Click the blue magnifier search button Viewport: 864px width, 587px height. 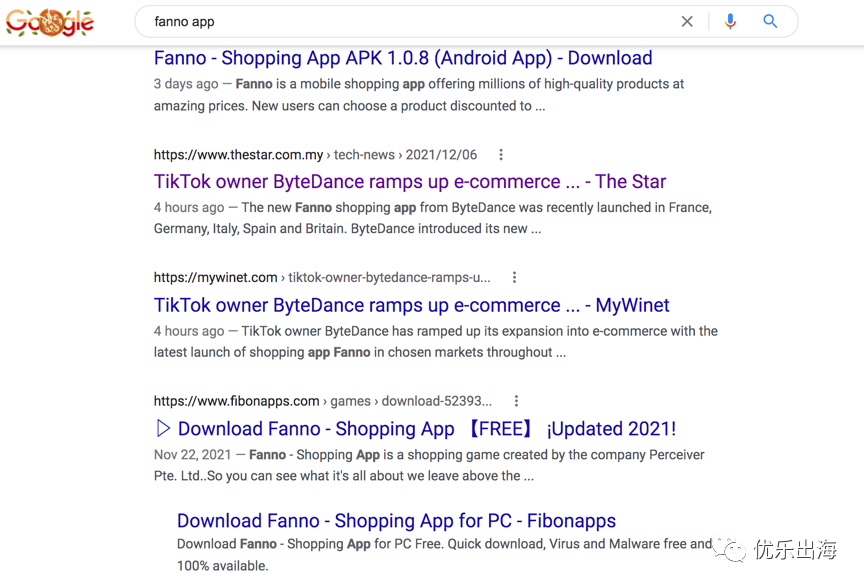tap(770, 21)
